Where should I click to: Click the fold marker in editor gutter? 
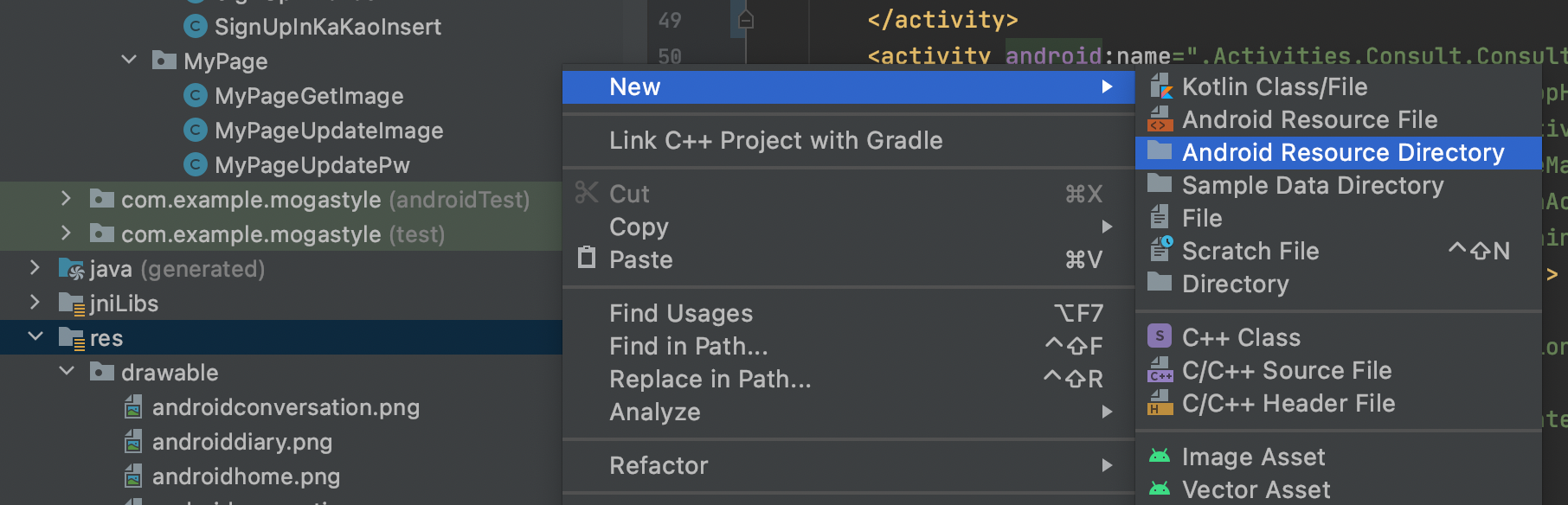point(746,20)
